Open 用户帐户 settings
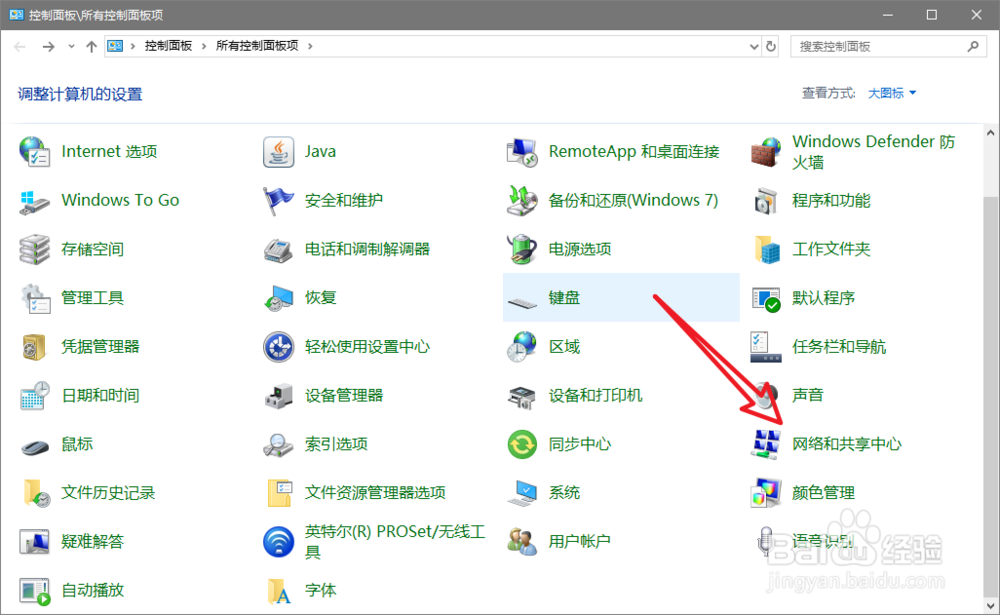The image size is (1000, 615). 575,541
